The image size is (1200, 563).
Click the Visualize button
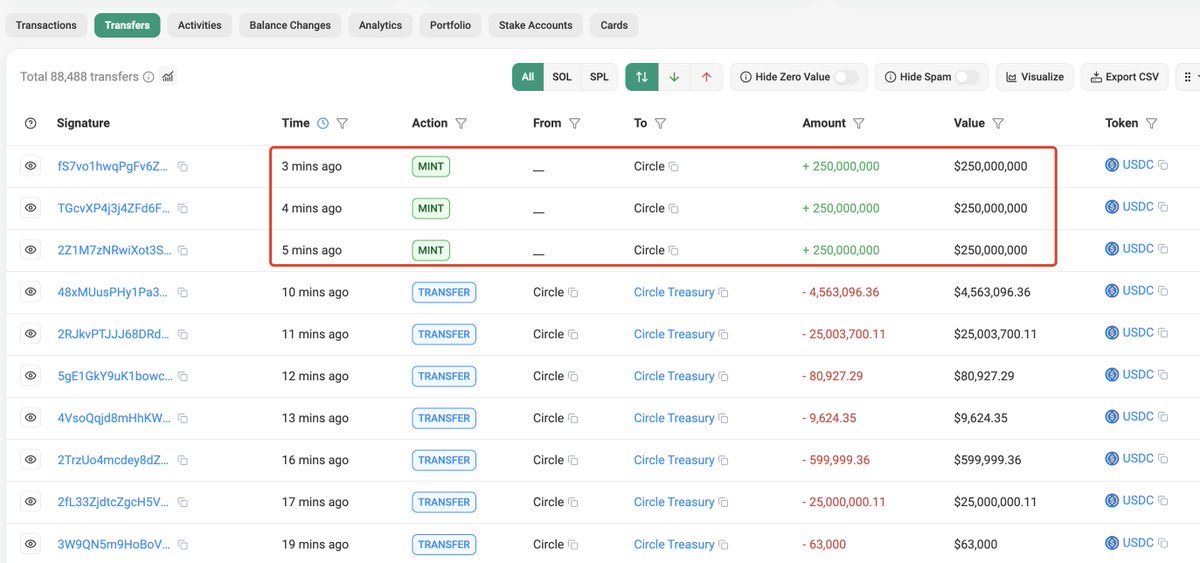pos(1034,77)
